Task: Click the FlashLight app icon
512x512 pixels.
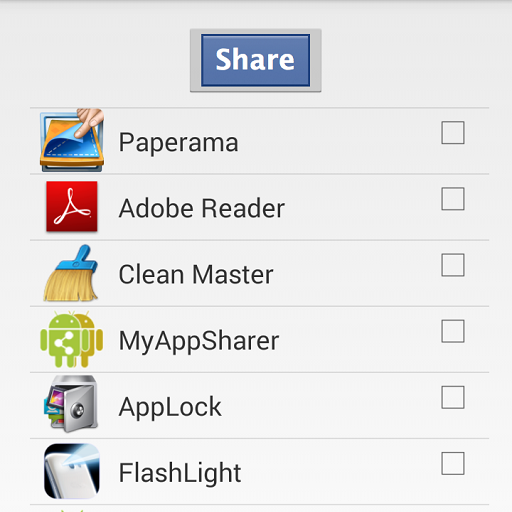Action: click(x=72, y=471)
